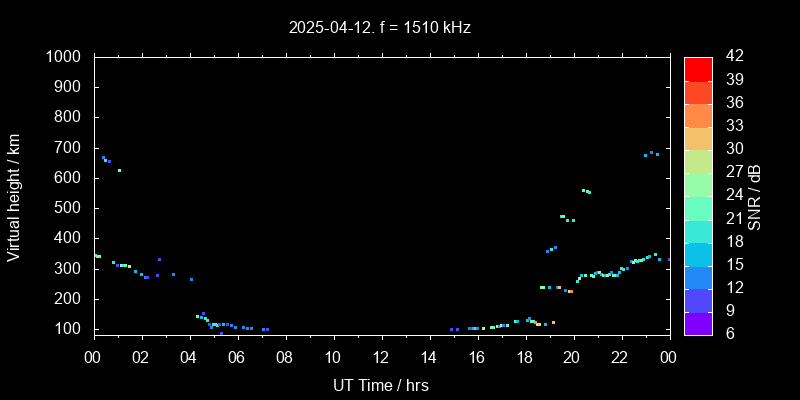Click the '12' tick on the time axis
Screen dimensions: 800x400
click(x=380, y=358)
